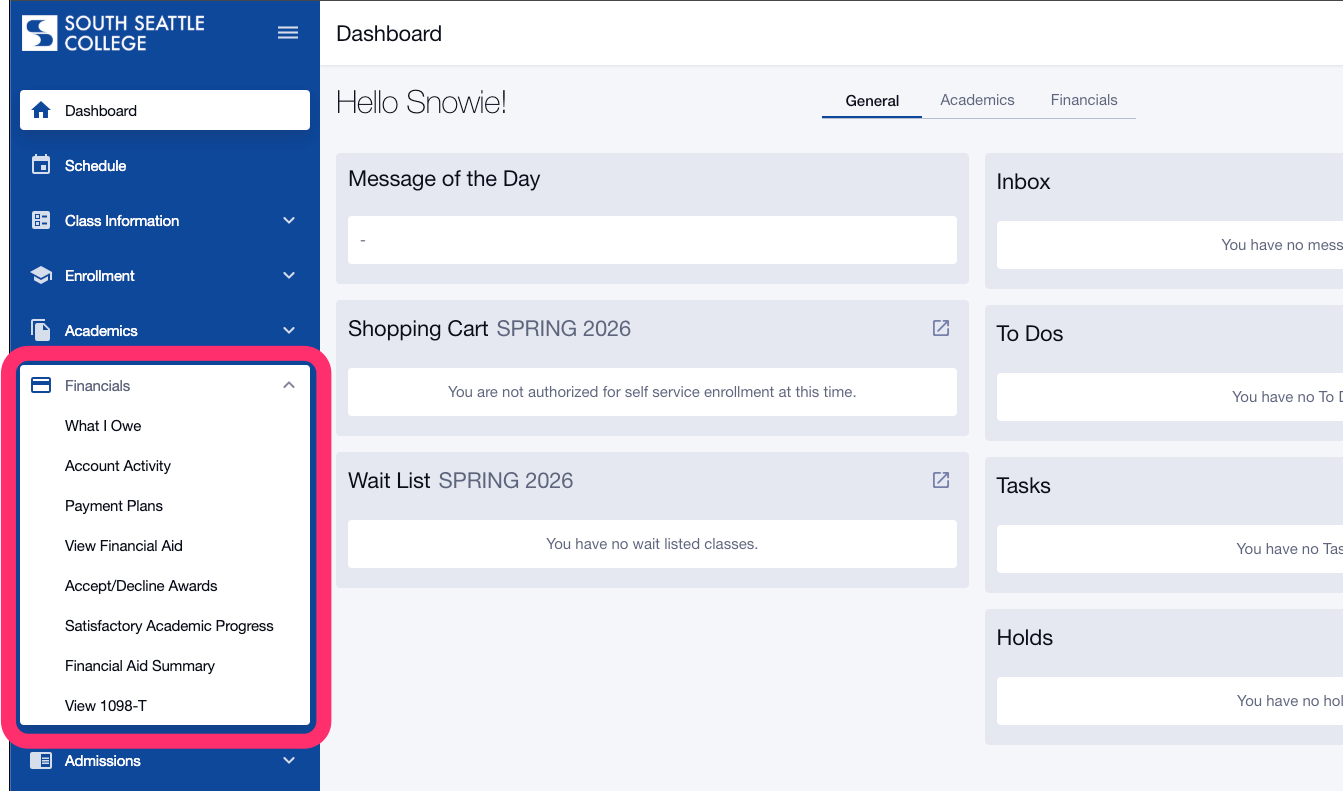1343x791 pixels.
Task: Click the Financials card icon in the sidebar
Action: click(x=41, y=384)
